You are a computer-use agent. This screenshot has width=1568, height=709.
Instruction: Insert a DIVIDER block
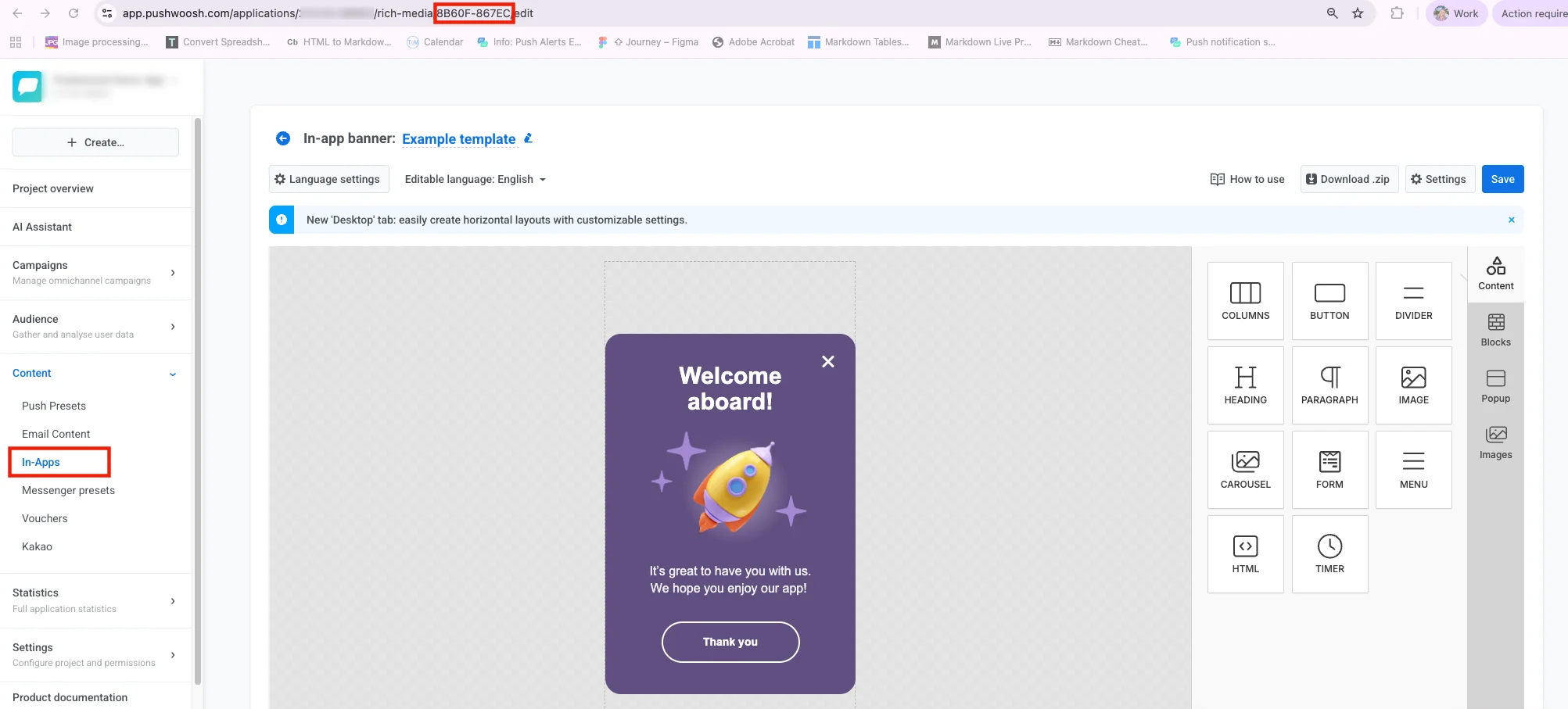pyautogui.click(x=1413, y=301)
